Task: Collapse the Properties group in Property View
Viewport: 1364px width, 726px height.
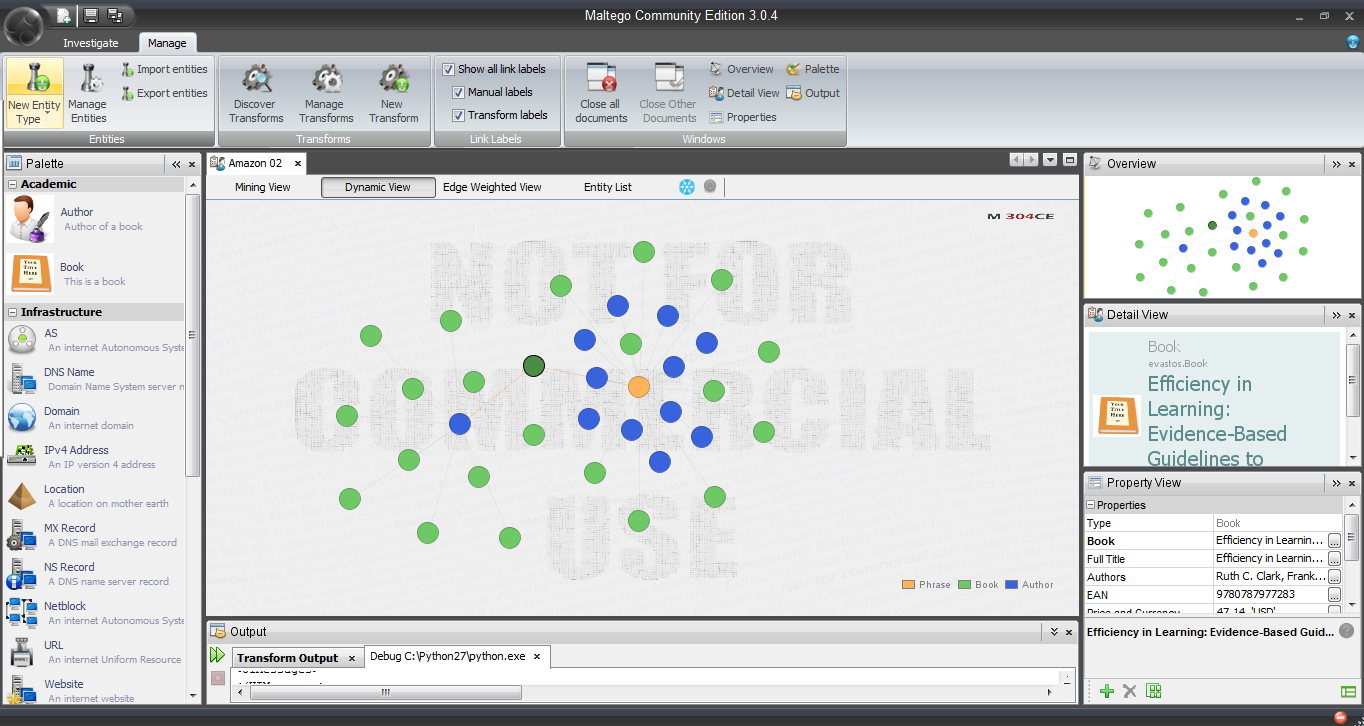Action: tap(1091, 506)
